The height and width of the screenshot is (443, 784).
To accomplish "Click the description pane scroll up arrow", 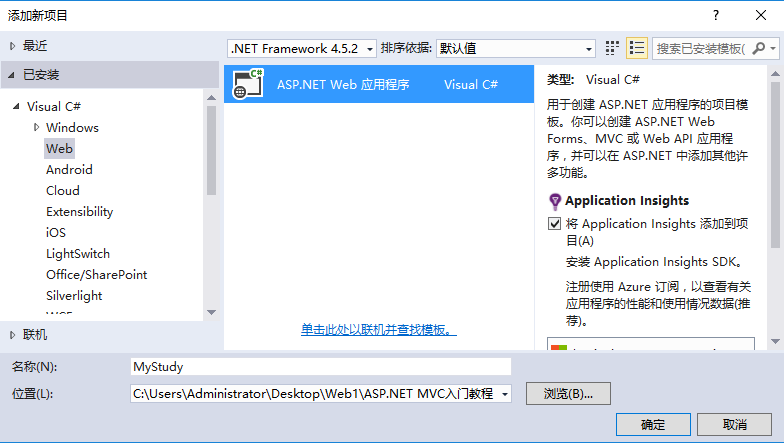I will click(x=776, y=74).
